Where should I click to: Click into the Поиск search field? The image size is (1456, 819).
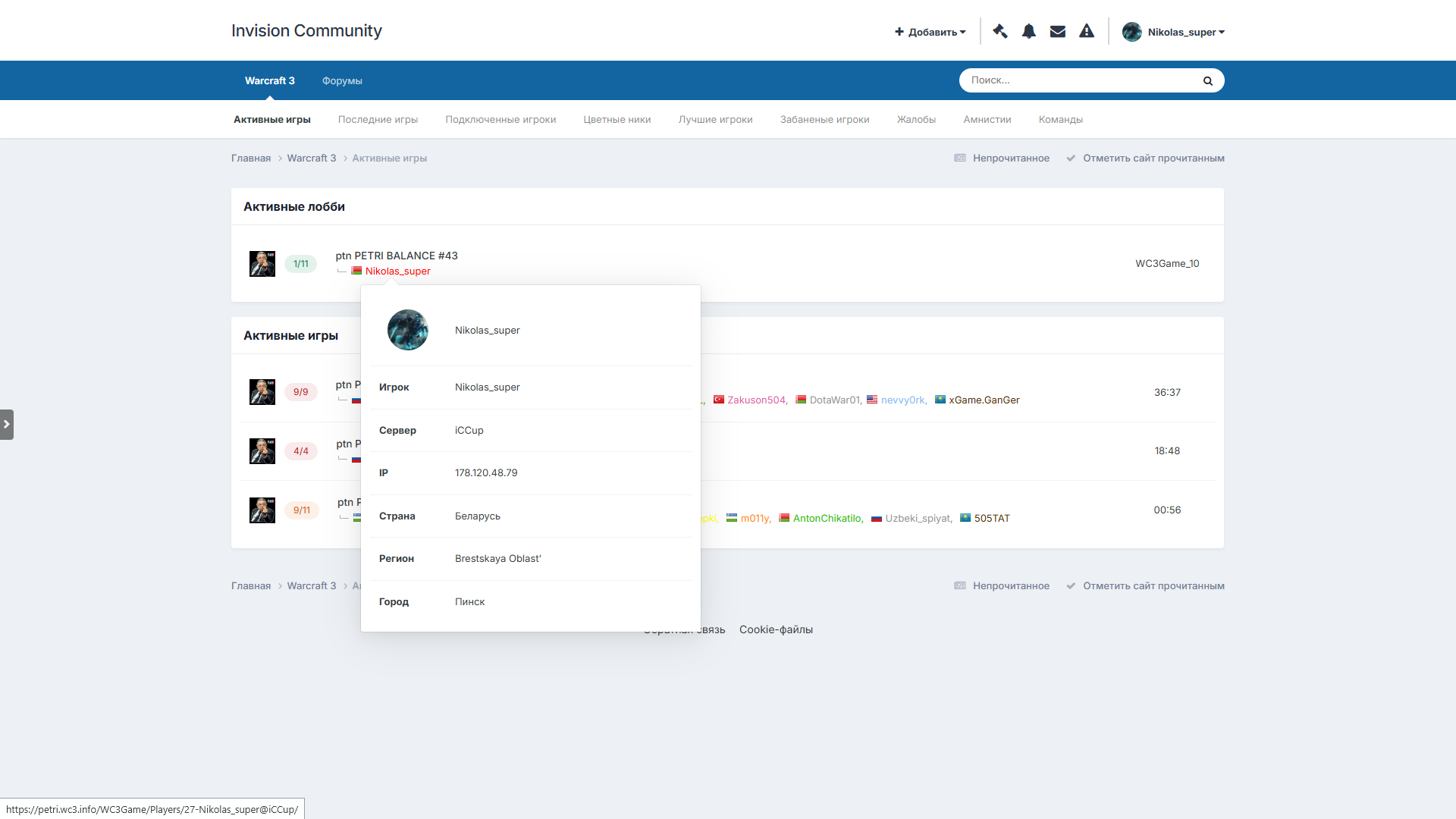(x=1077, y=80)
